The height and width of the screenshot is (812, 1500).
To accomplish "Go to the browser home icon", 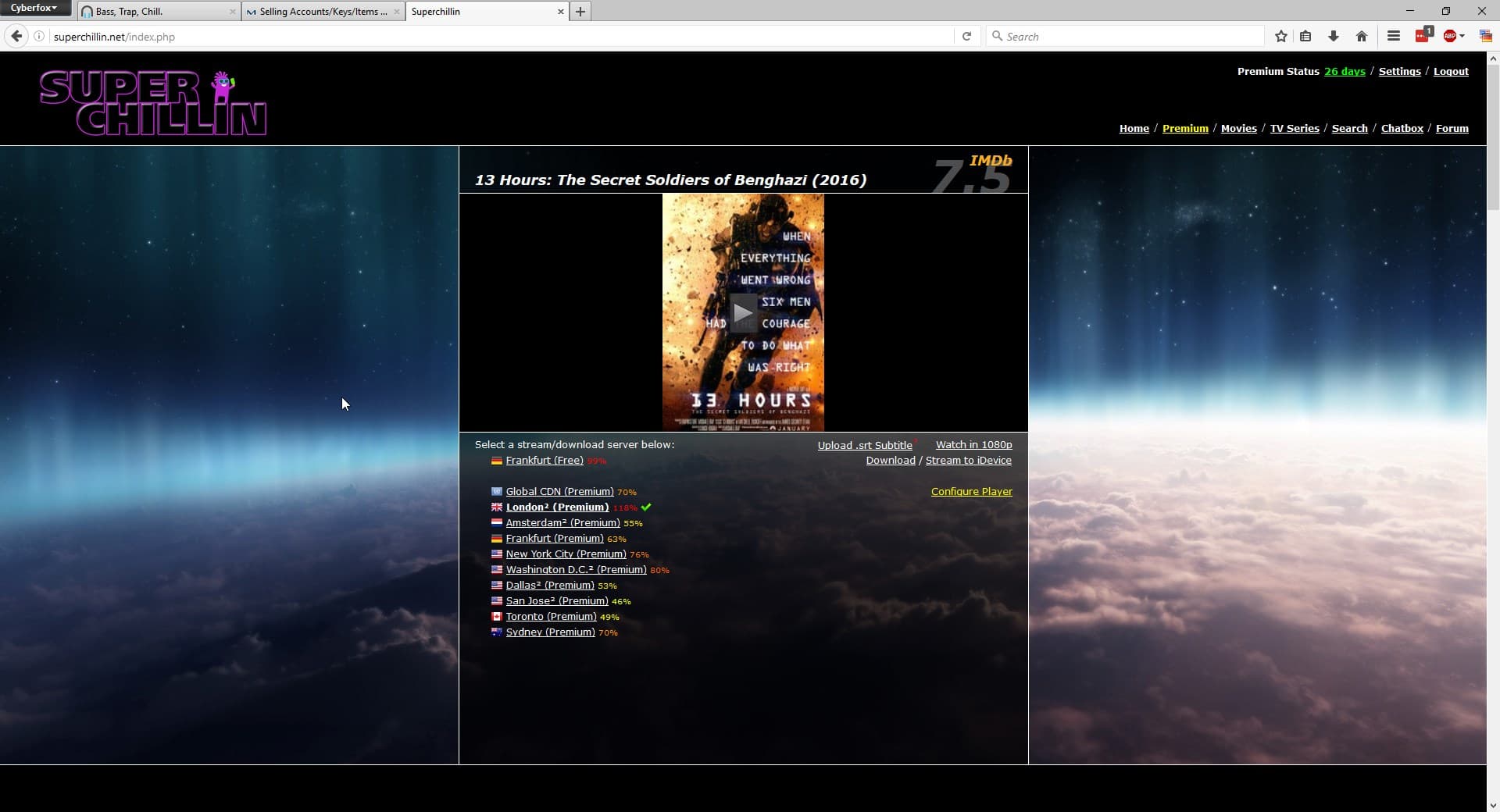I will (1362, 36).
